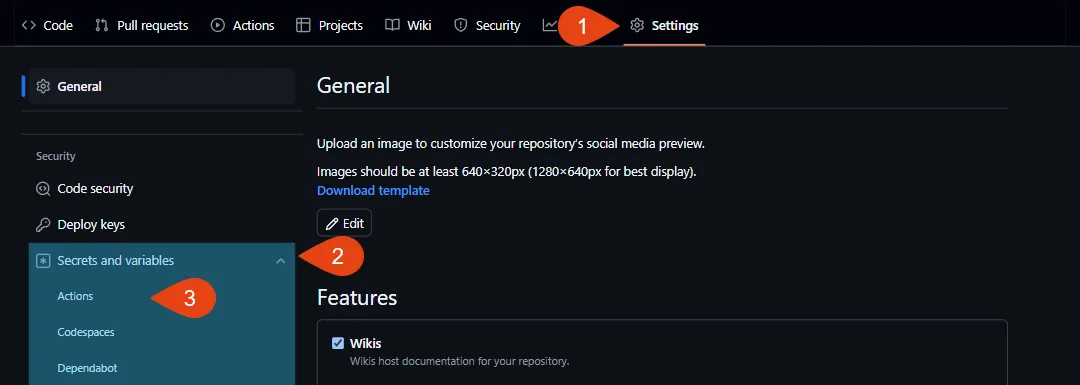Click the Projects table icon

pyautogui.click(x=303, y=25)
